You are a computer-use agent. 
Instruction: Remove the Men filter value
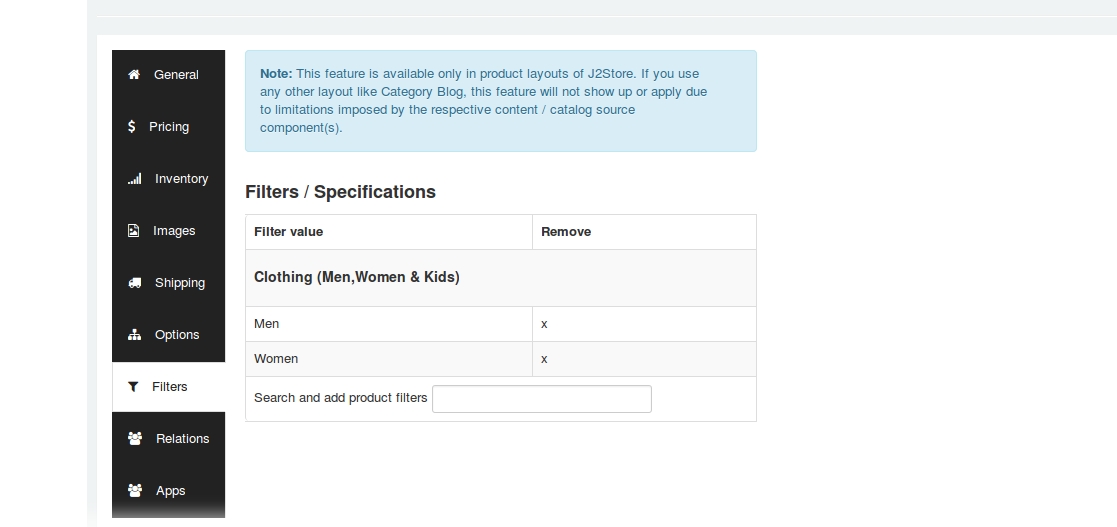[544, 324]
